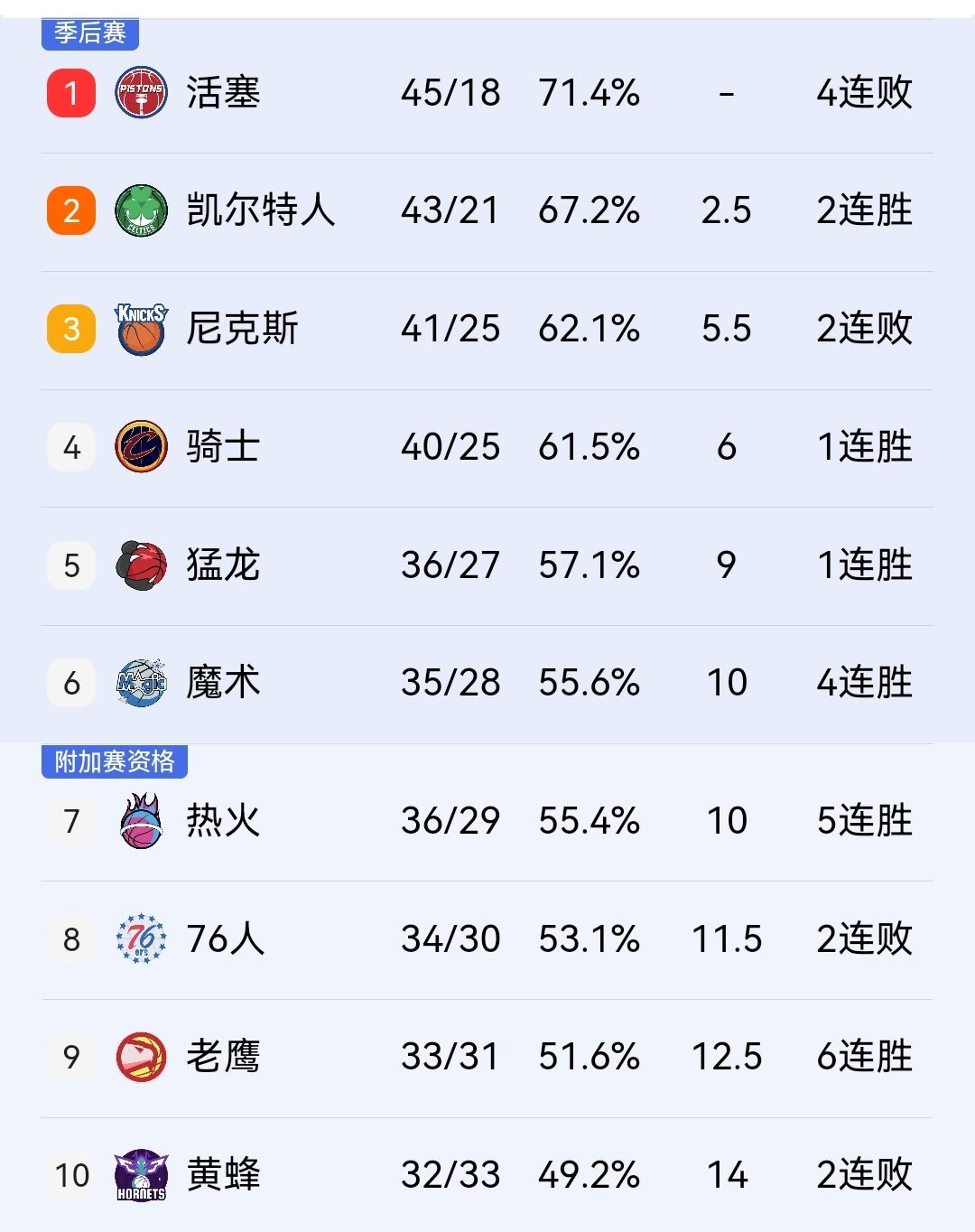Select the 骑士 row record 40/25
The width and height of the screenshot is (975, 1232).
[x=451, y=447]
